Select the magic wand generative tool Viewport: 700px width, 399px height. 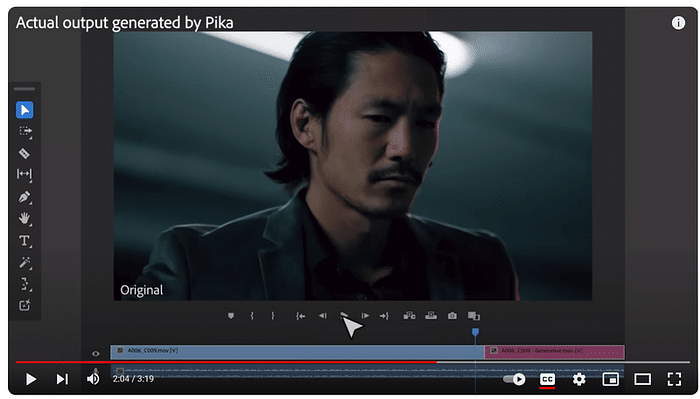25,262
